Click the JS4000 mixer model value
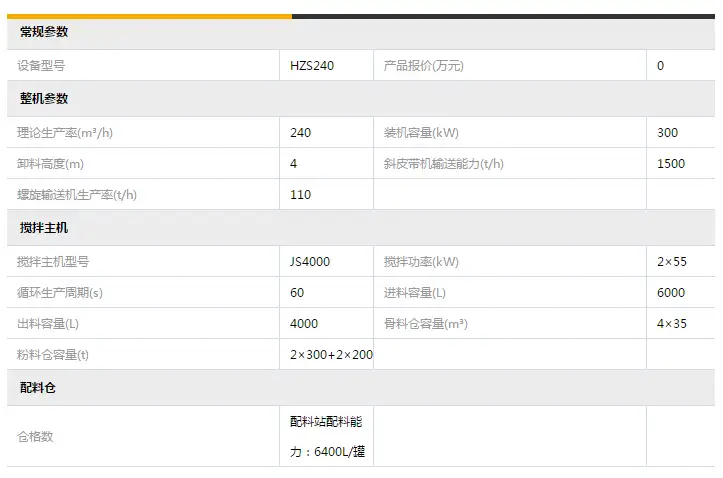The width and height of the screenshot is (723, 478). [310, 262]
